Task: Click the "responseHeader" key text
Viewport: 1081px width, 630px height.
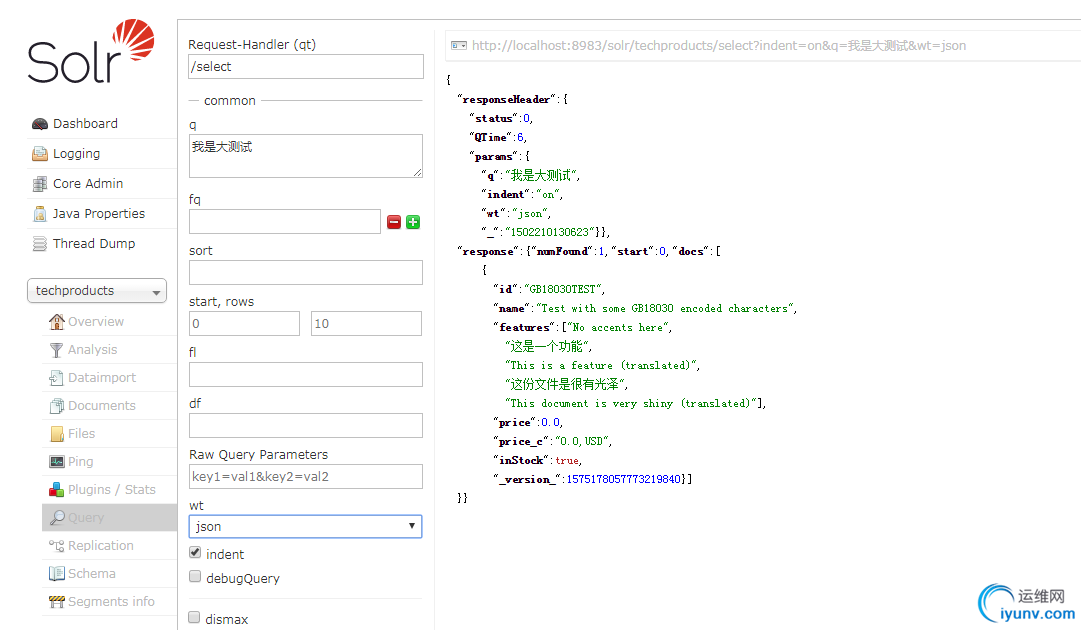Action: [x=507, y=99]
